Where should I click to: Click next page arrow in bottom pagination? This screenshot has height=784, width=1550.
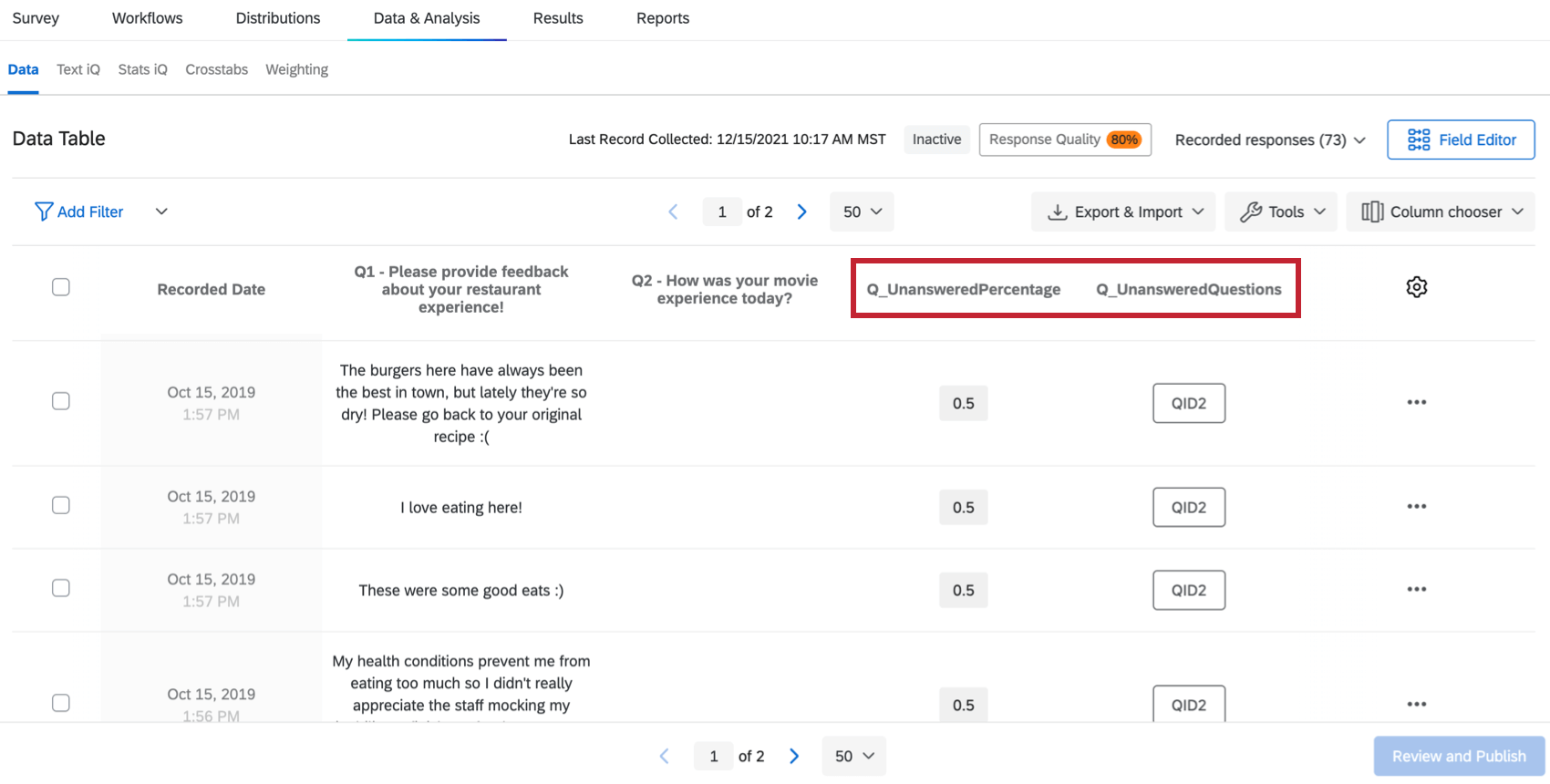click(x=794, y=756)
